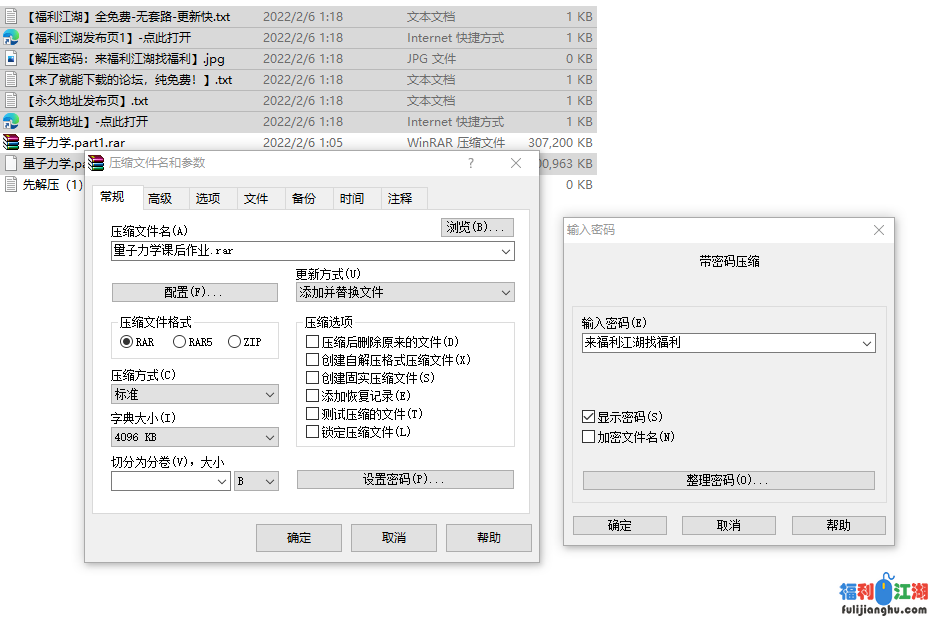Switch to the 高级 tab
939x625 pixels.
pos(160,198)
